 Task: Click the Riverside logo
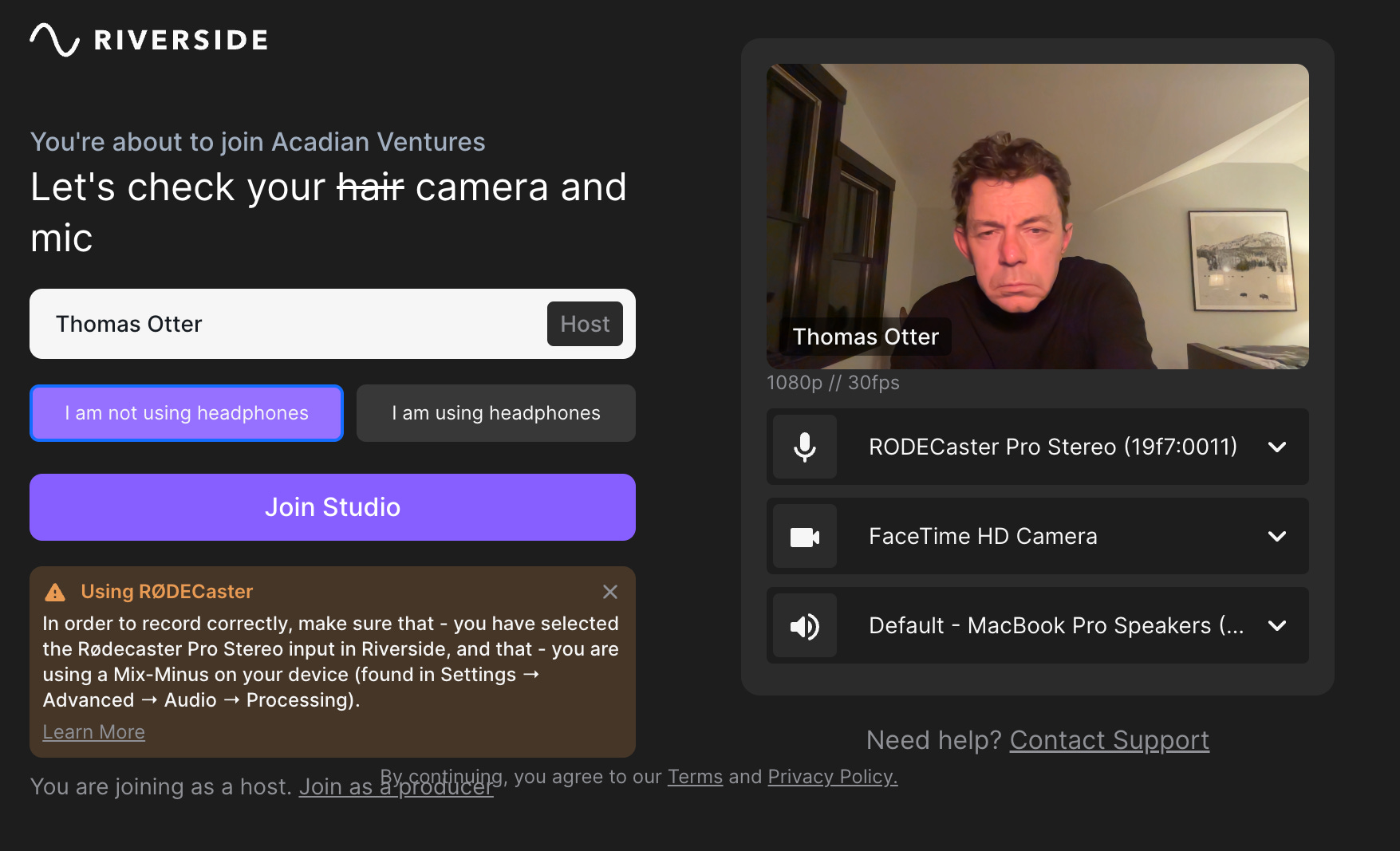click(x=149, y=40)
